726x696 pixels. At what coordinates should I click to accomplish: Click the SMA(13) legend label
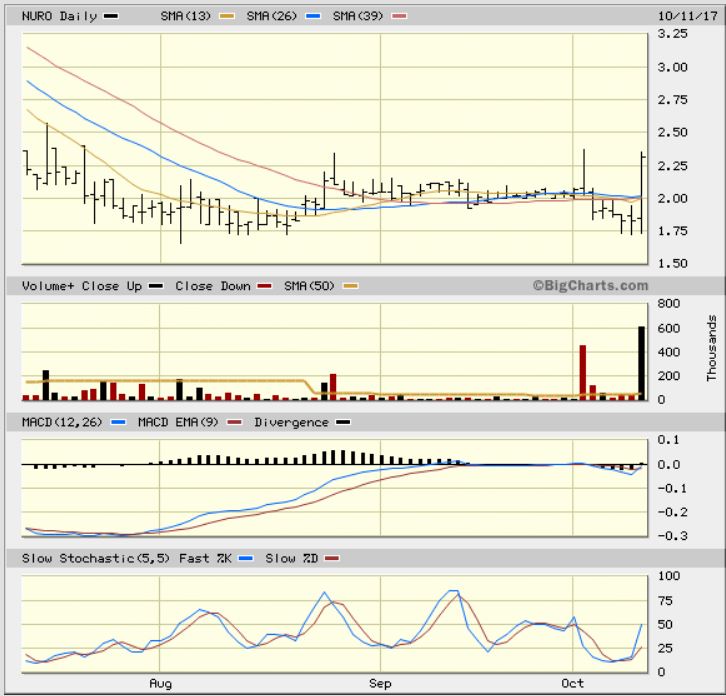pos(185,16)
